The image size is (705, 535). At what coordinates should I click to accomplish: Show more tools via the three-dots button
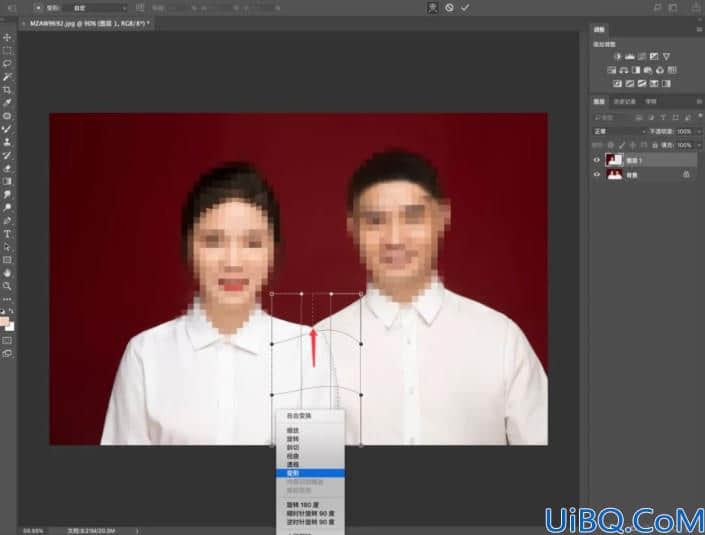[x=7, y=299]
